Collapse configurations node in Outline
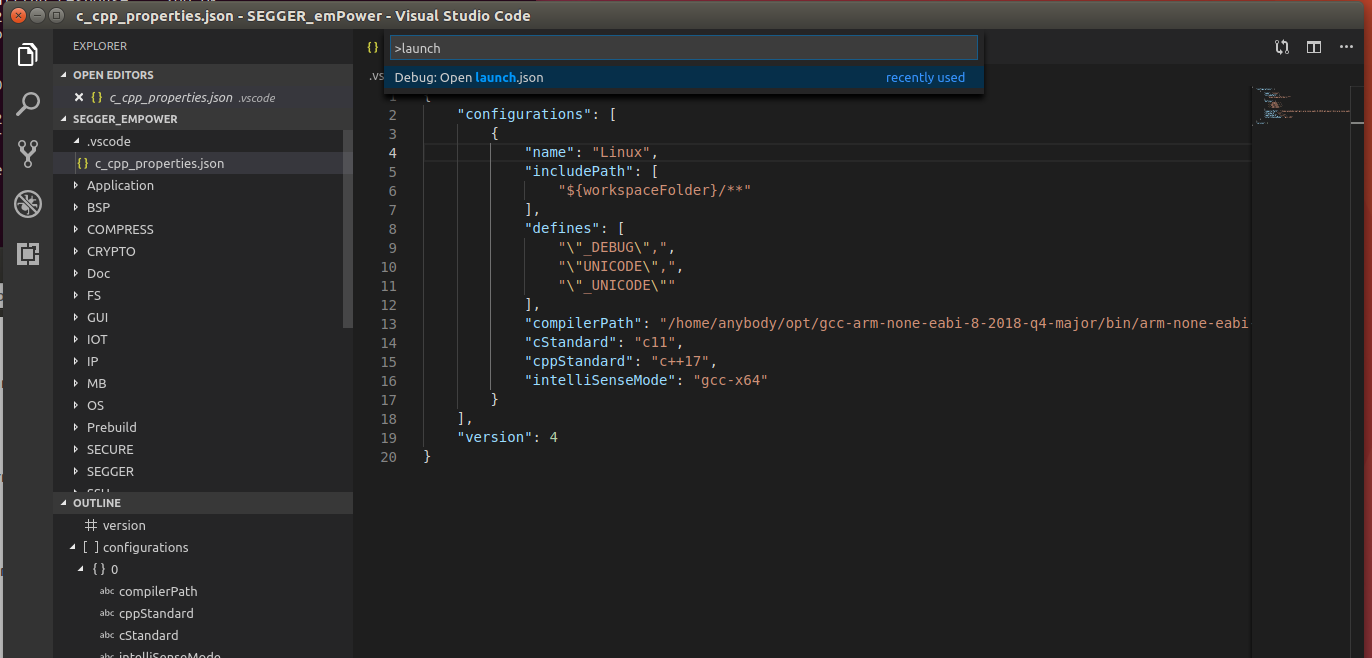The width and height of the screenshot is (1372, 658). tap(72, 547)
